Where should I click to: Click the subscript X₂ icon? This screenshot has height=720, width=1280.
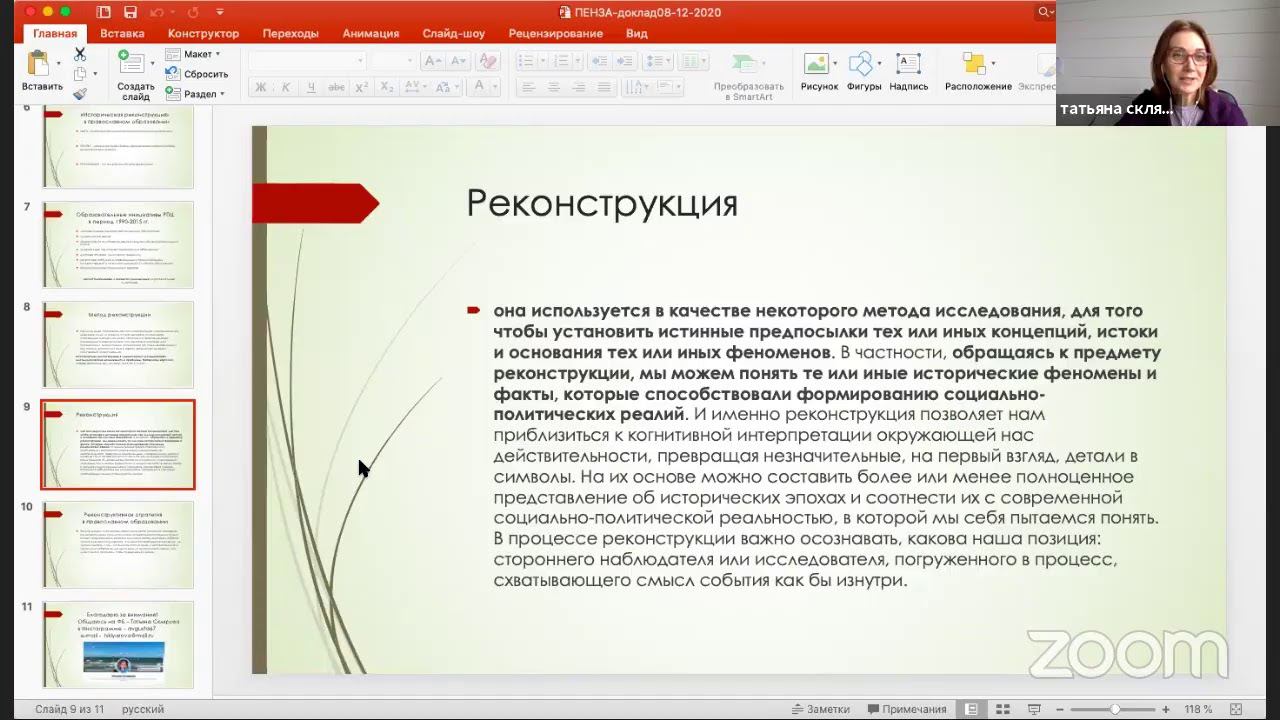[387, 87]
